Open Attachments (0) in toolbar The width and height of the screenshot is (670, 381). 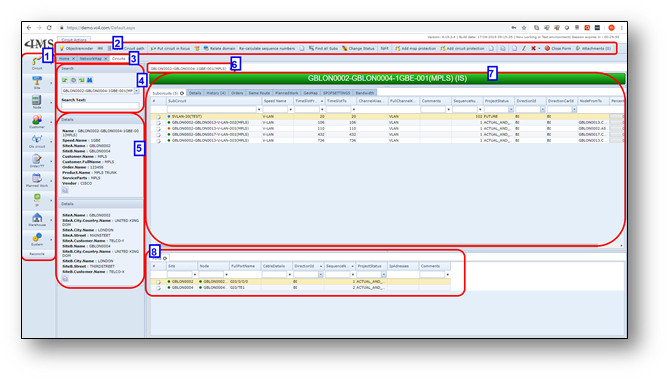(594, 49)
